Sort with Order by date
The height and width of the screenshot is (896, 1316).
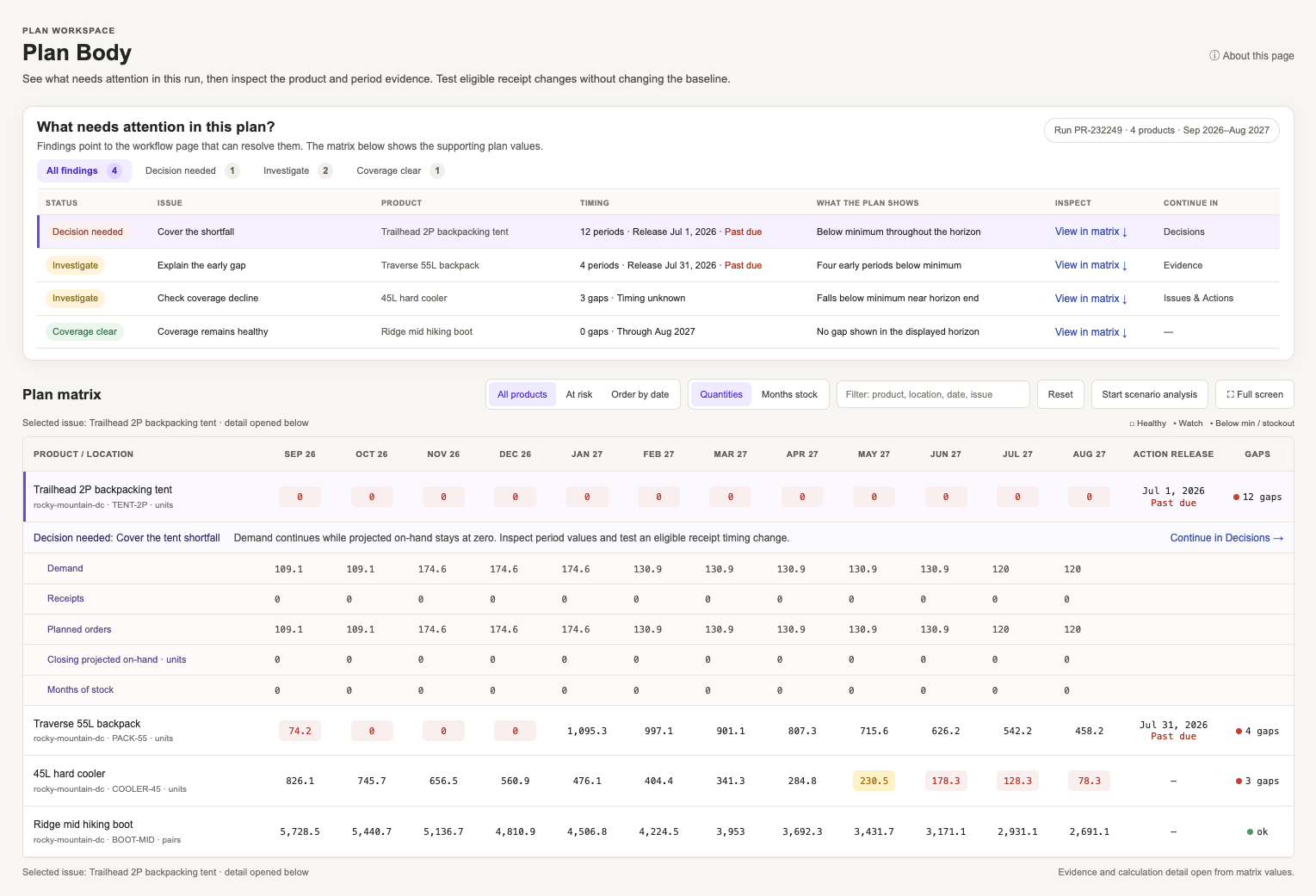click(640, 394)
